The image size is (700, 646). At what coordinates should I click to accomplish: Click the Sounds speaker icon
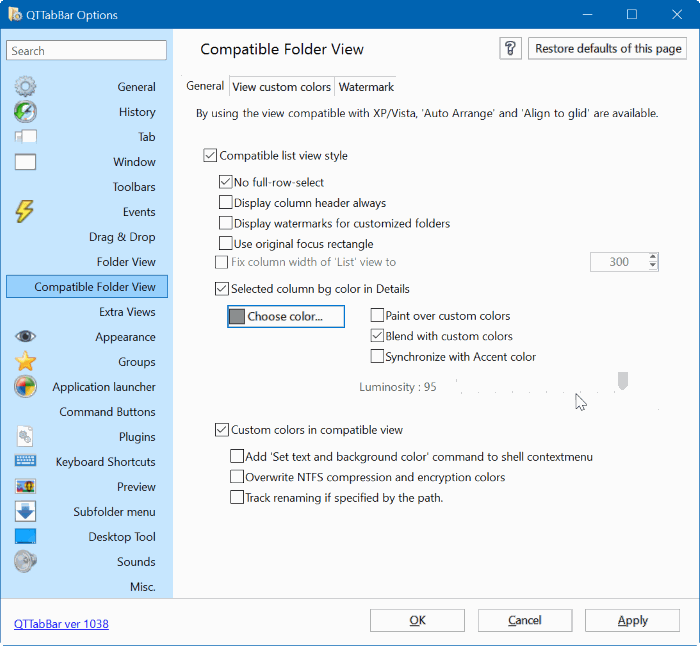25,561
